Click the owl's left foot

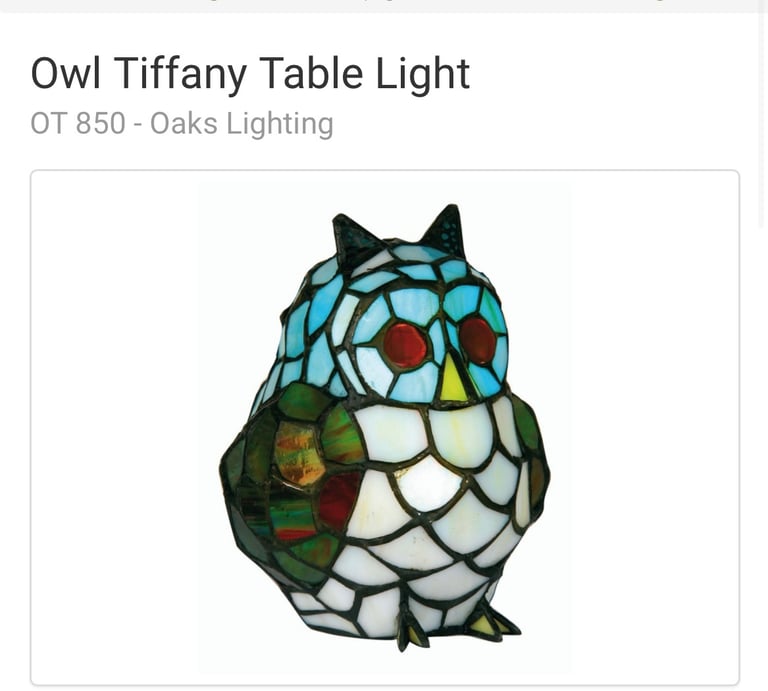tap(409, 630)
